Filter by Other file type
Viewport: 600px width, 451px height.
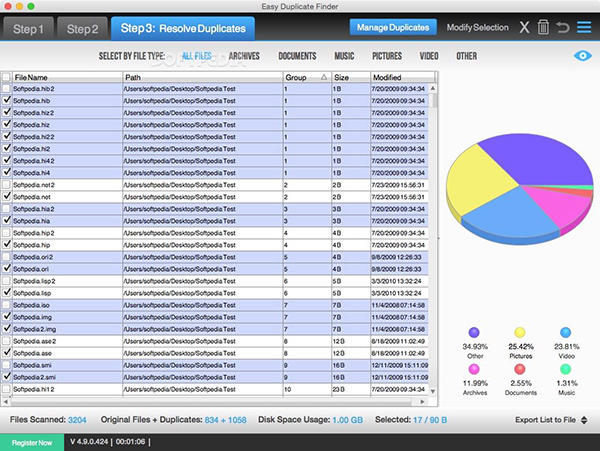466,56
